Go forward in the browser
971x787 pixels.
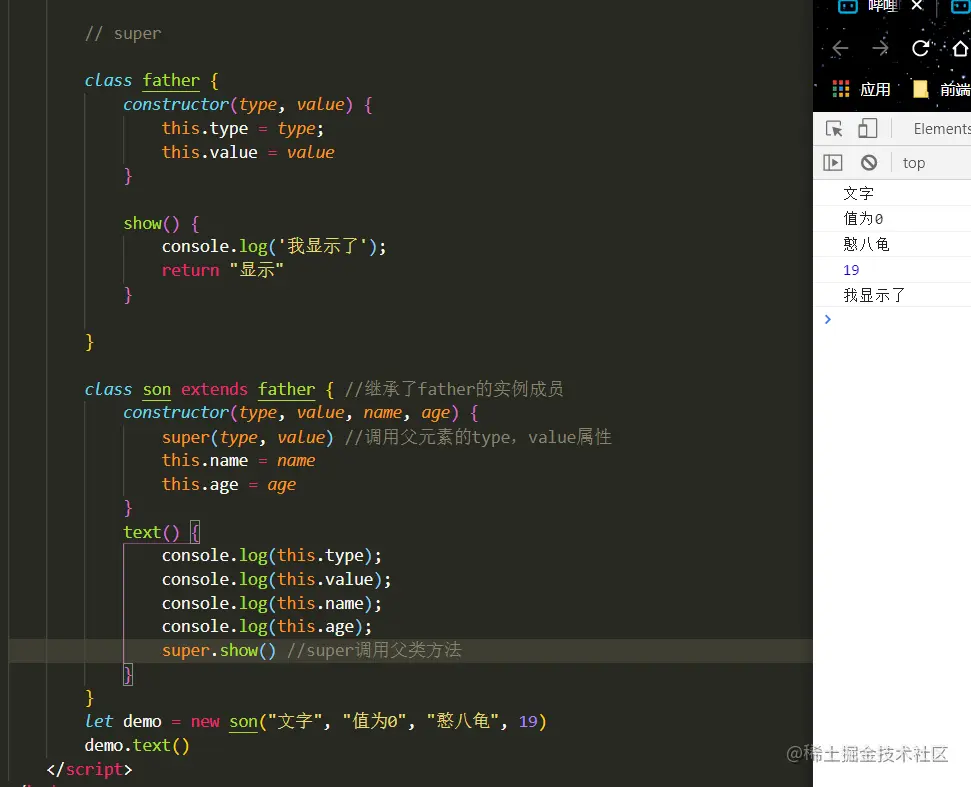click(x=880, y=48)
